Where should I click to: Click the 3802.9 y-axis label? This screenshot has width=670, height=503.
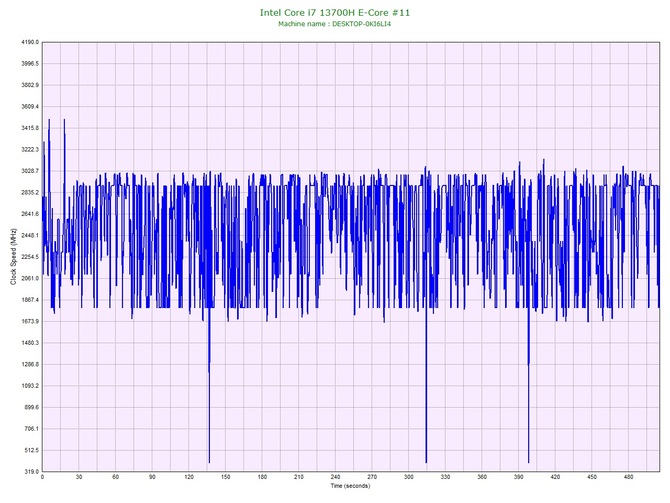30,85
